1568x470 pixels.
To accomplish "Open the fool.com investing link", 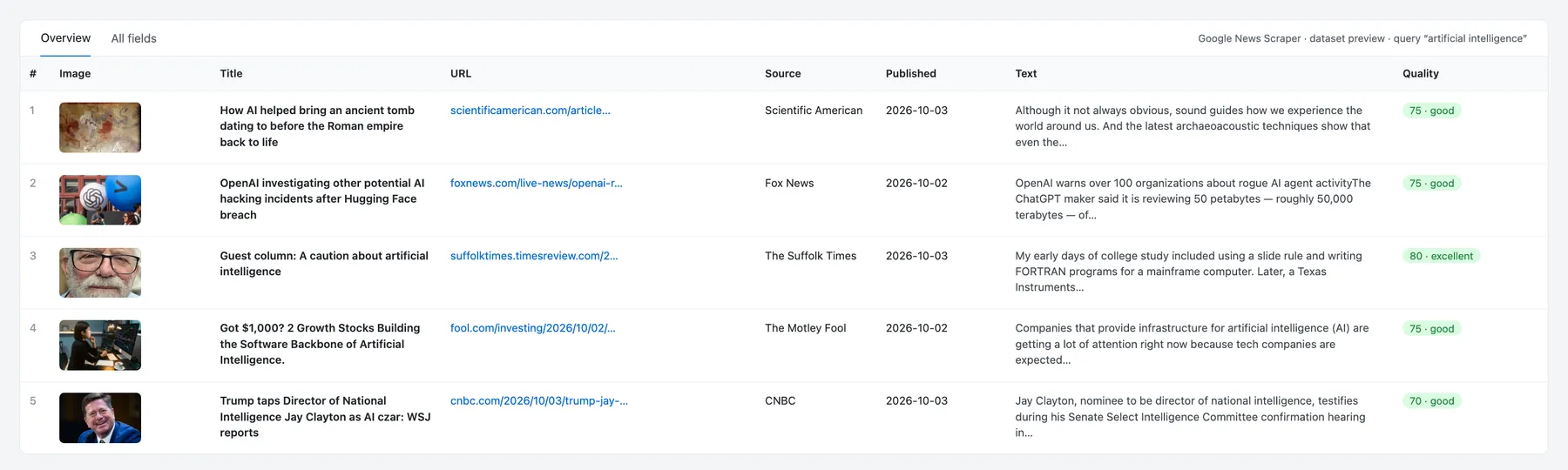I will (x=532, y=328).
